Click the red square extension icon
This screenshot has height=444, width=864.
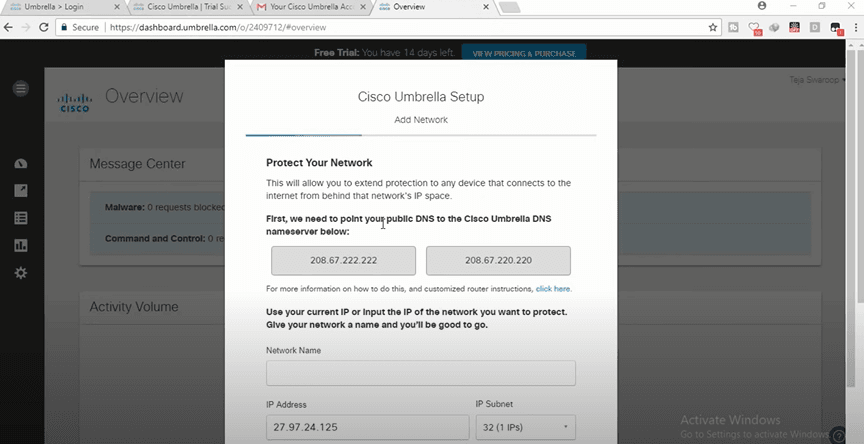(x=794, y=27)
